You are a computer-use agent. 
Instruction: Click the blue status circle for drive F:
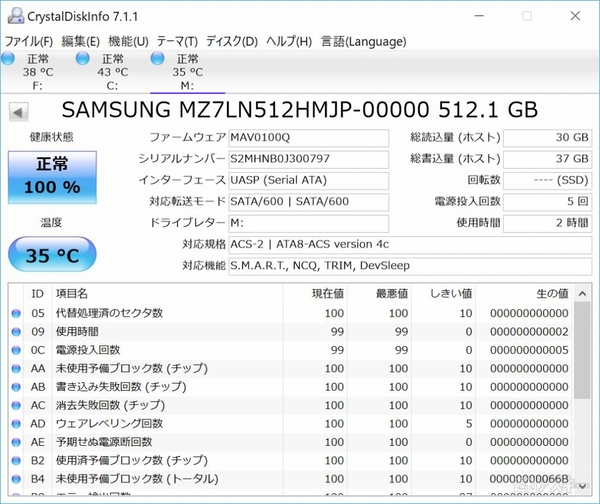click(x=8, y=59)
